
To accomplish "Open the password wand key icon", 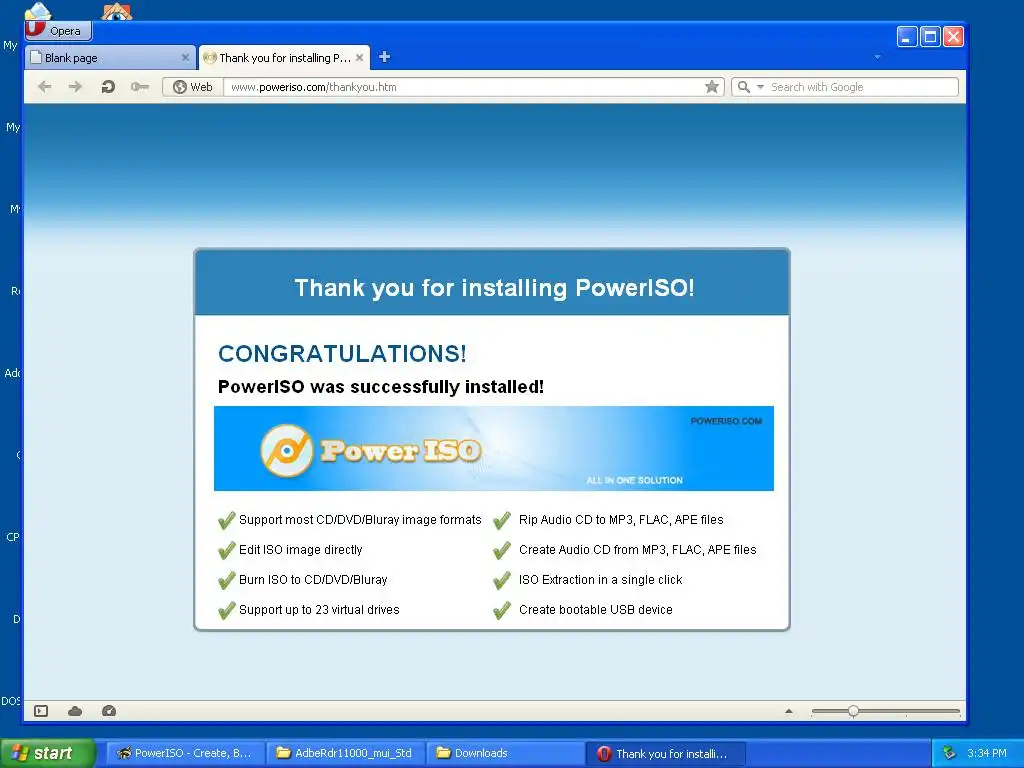I will click(x=140, y=86).
